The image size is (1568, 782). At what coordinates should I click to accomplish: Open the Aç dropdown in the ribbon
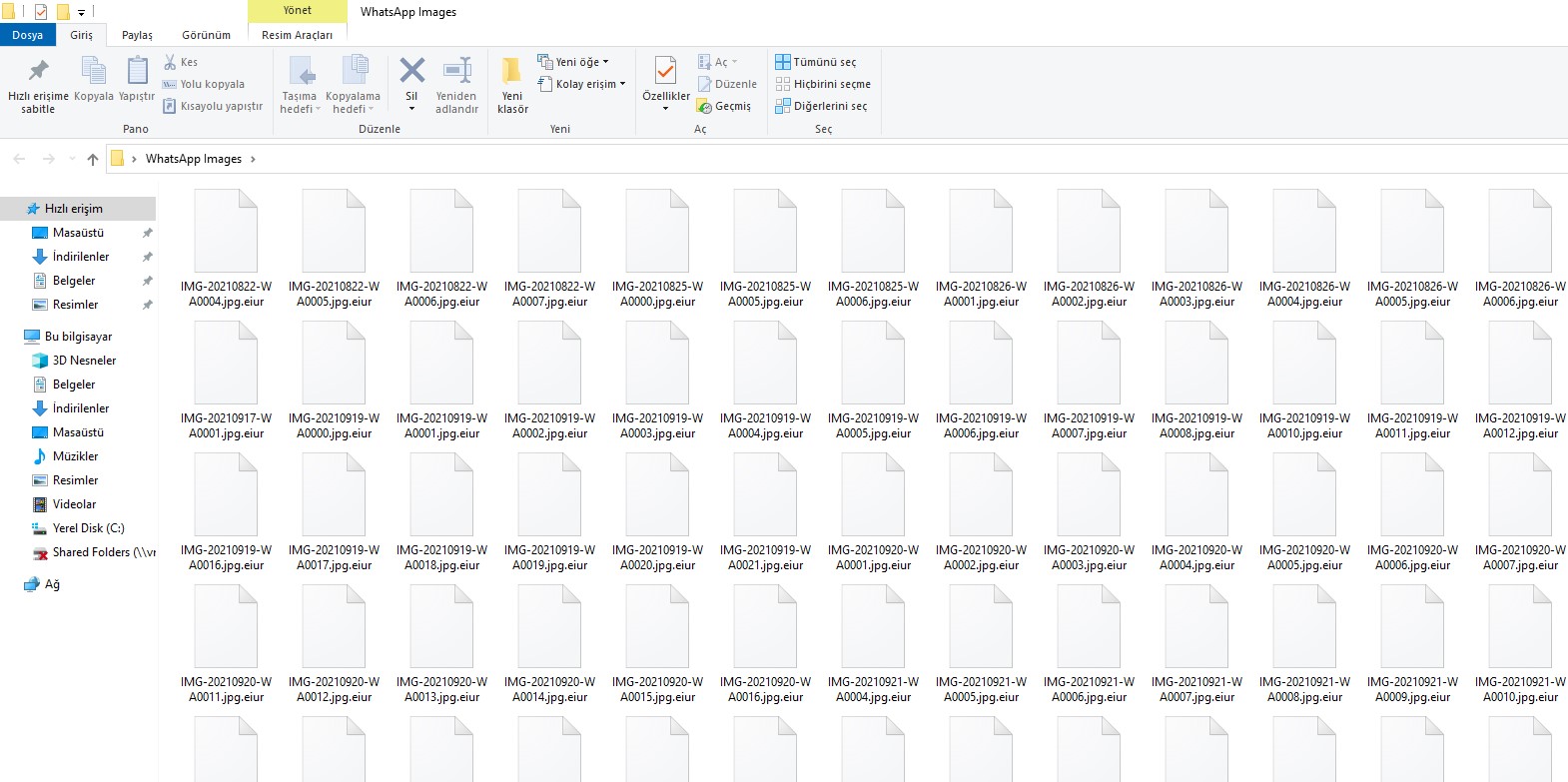(x=718, y=62)
